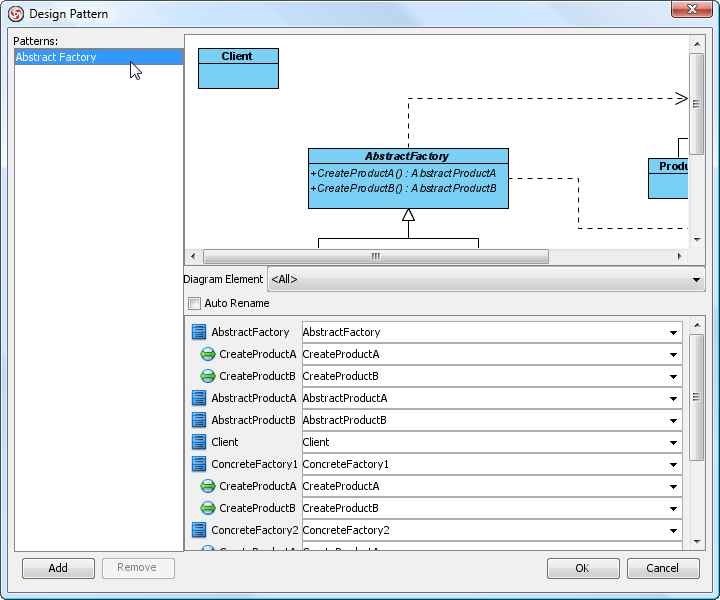Click the element list up scroll arrow
Image resolution: width=720 pixels, height=600 pixels.
tap(697, 325)
